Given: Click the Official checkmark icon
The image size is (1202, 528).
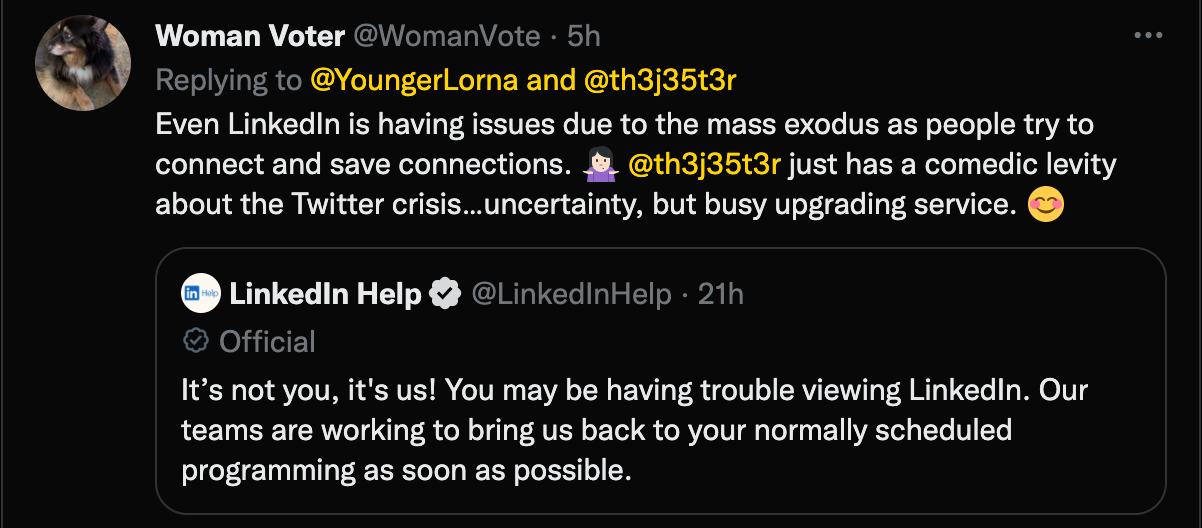Looking at the screenshot, I should pos(196,341).
